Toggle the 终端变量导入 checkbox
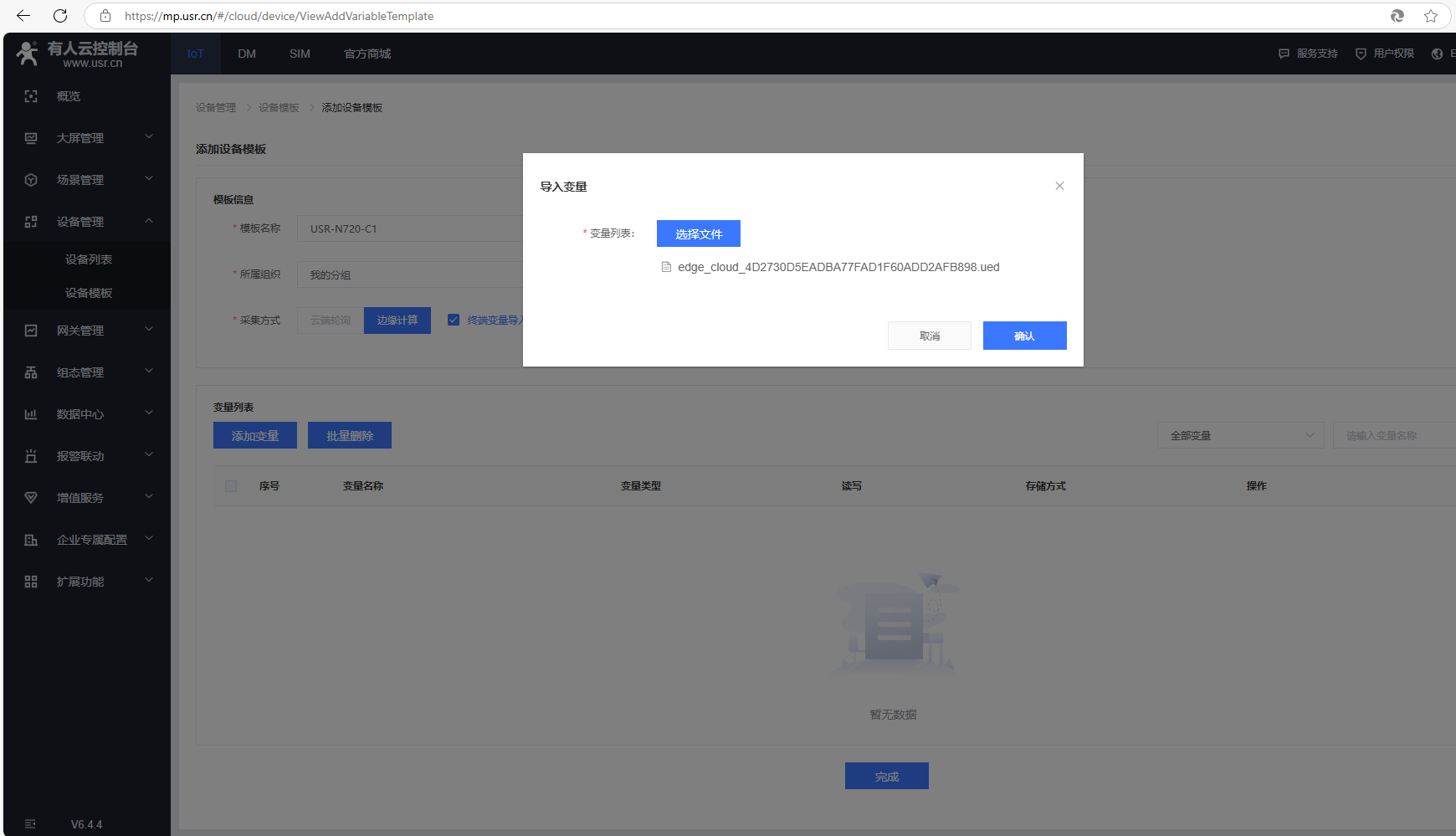This screenshot has height=836, width=1456. pyautogui.click(x=454, y=320)
